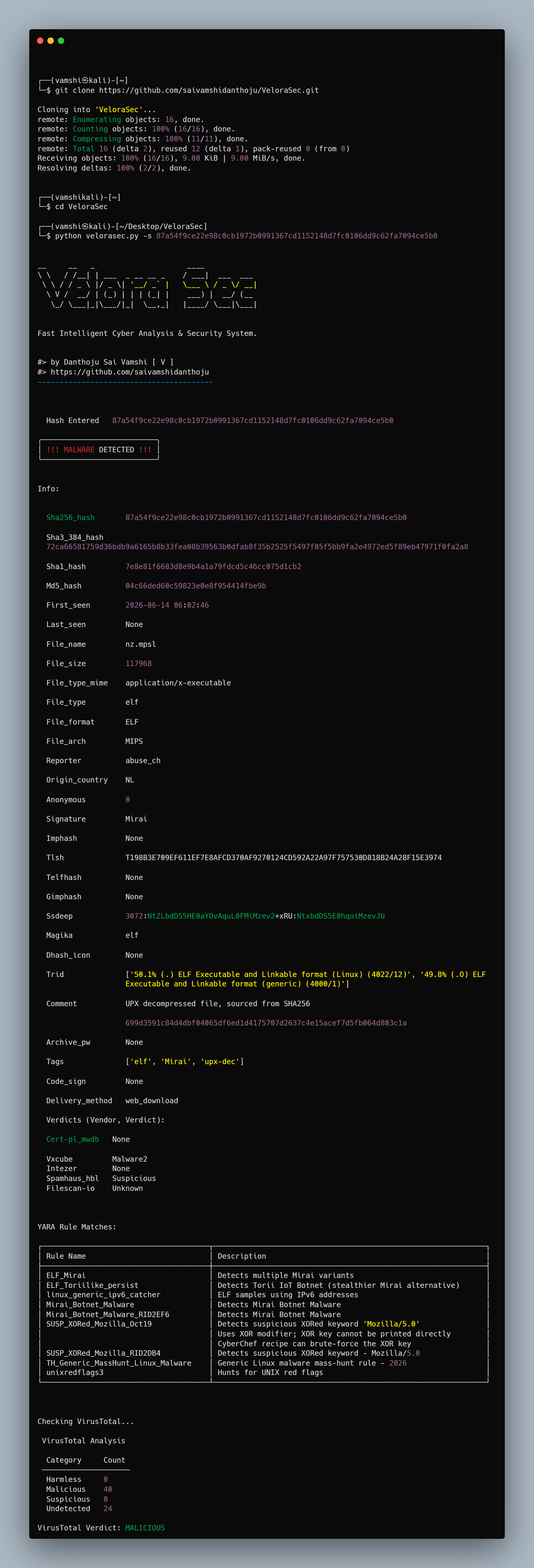Click the 'Checking VirusTotal...' status line
This screenshot has height=1568, width=534.
click(86, 1421)
